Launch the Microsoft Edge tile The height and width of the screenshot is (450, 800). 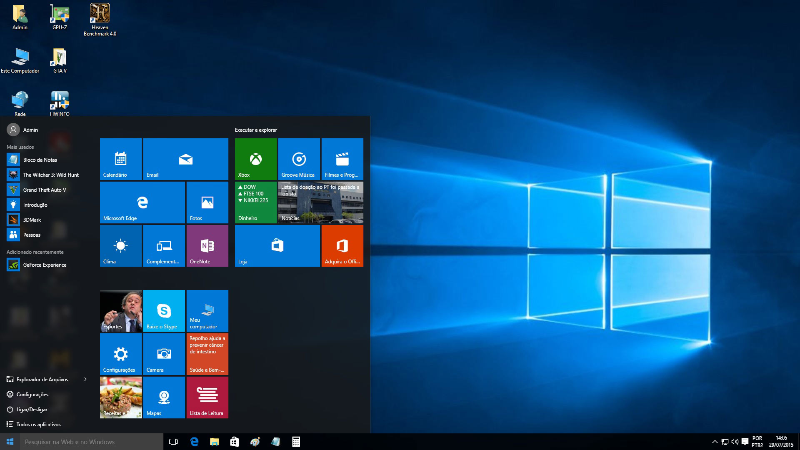tap(142, 203)
